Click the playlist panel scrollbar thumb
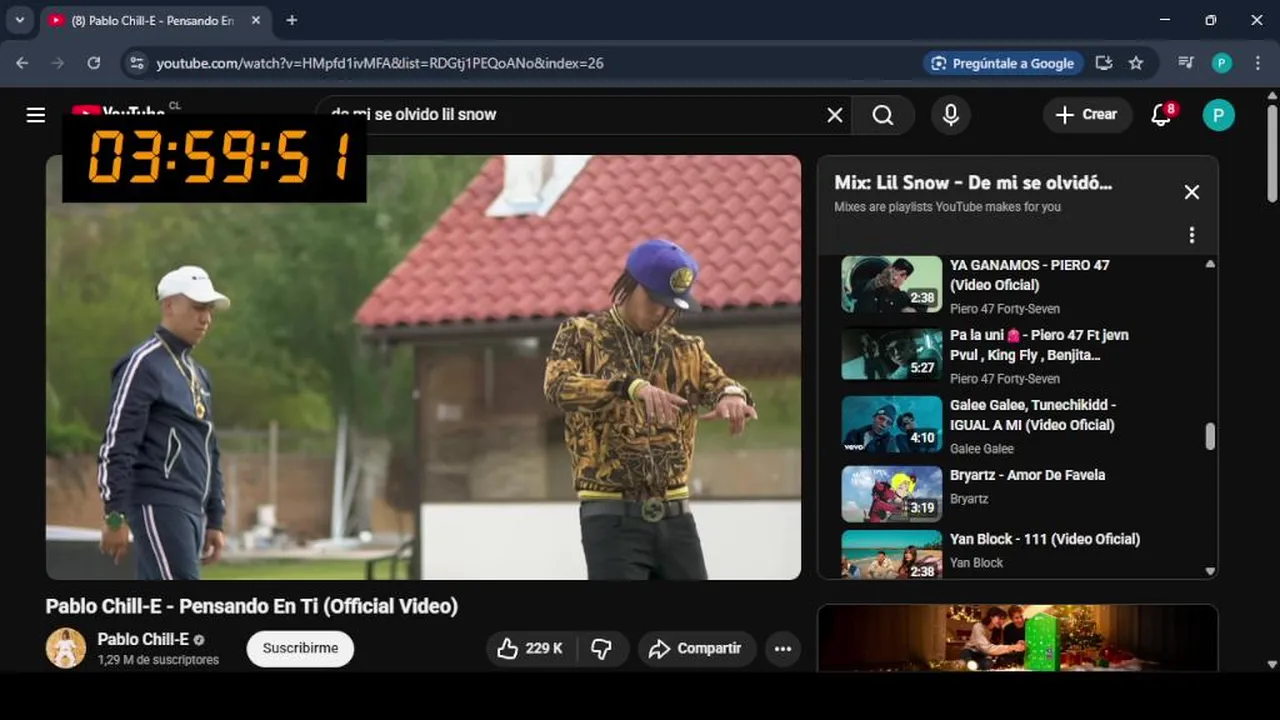This screenshot has height=720, width=1280. point(1210,436)
